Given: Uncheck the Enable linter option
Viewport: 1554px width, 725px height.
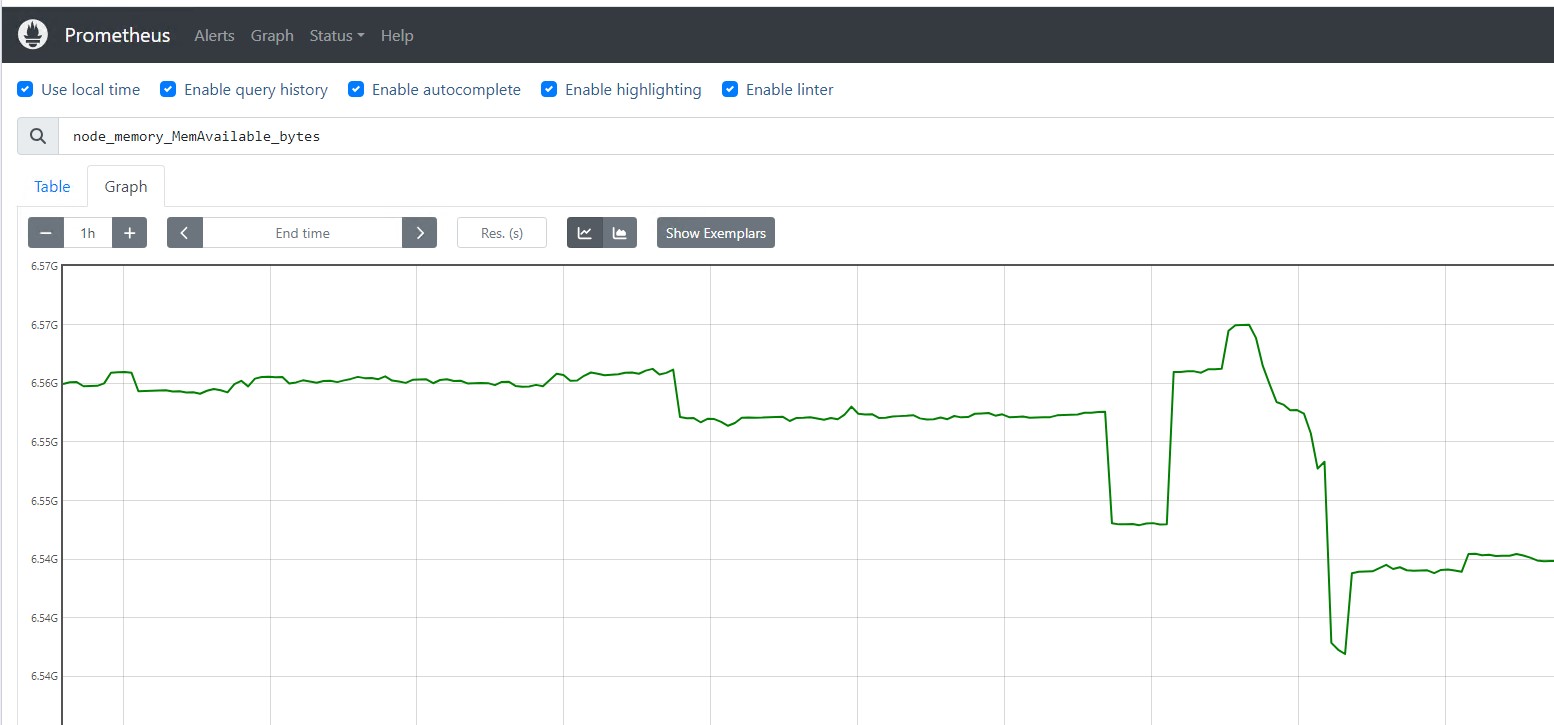Looking at the screenshot, I should (x=730, y=89).
